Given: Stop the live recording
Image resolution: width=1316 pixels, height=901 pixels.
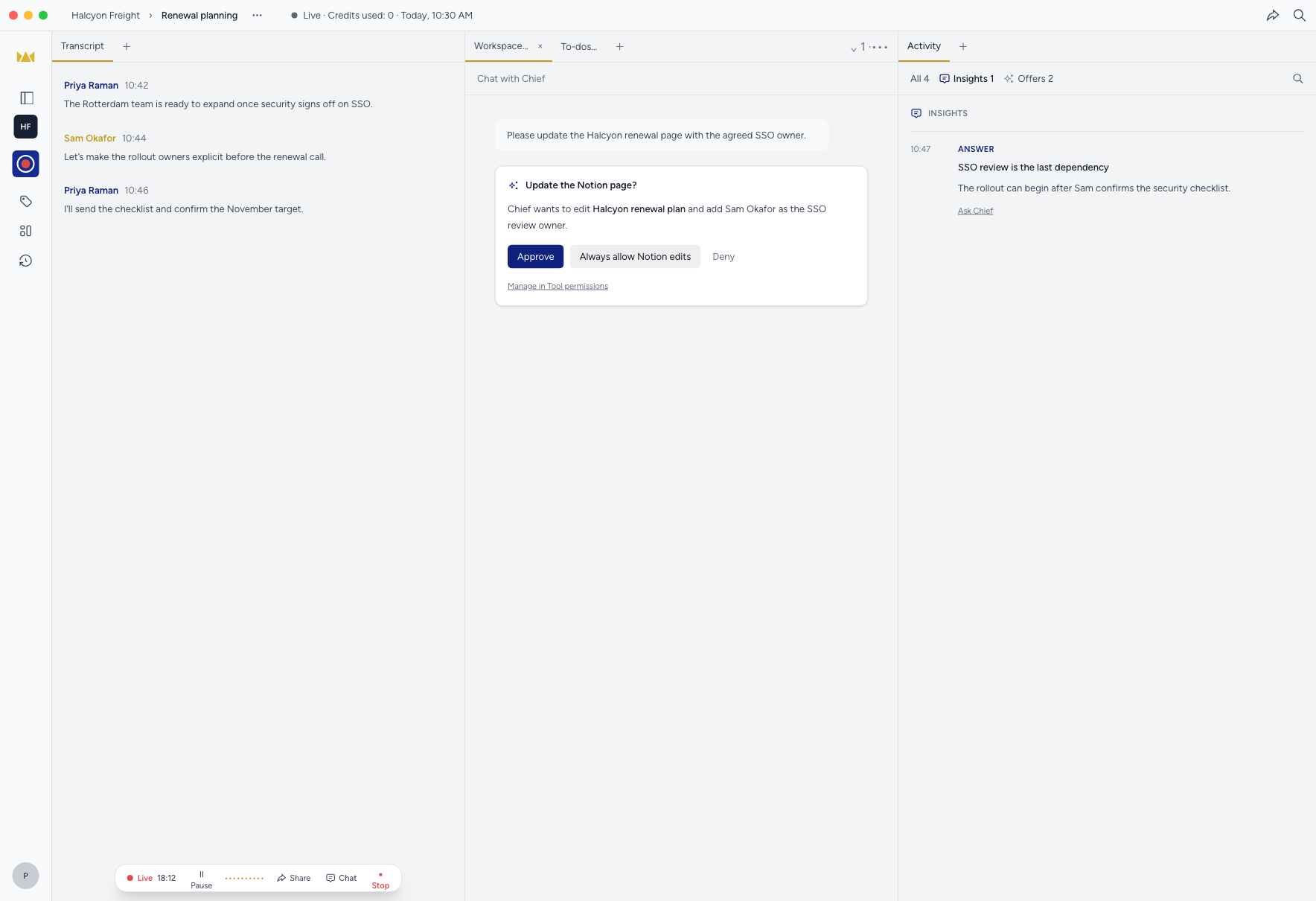Looking at the screenshot, I should [380, 879].
